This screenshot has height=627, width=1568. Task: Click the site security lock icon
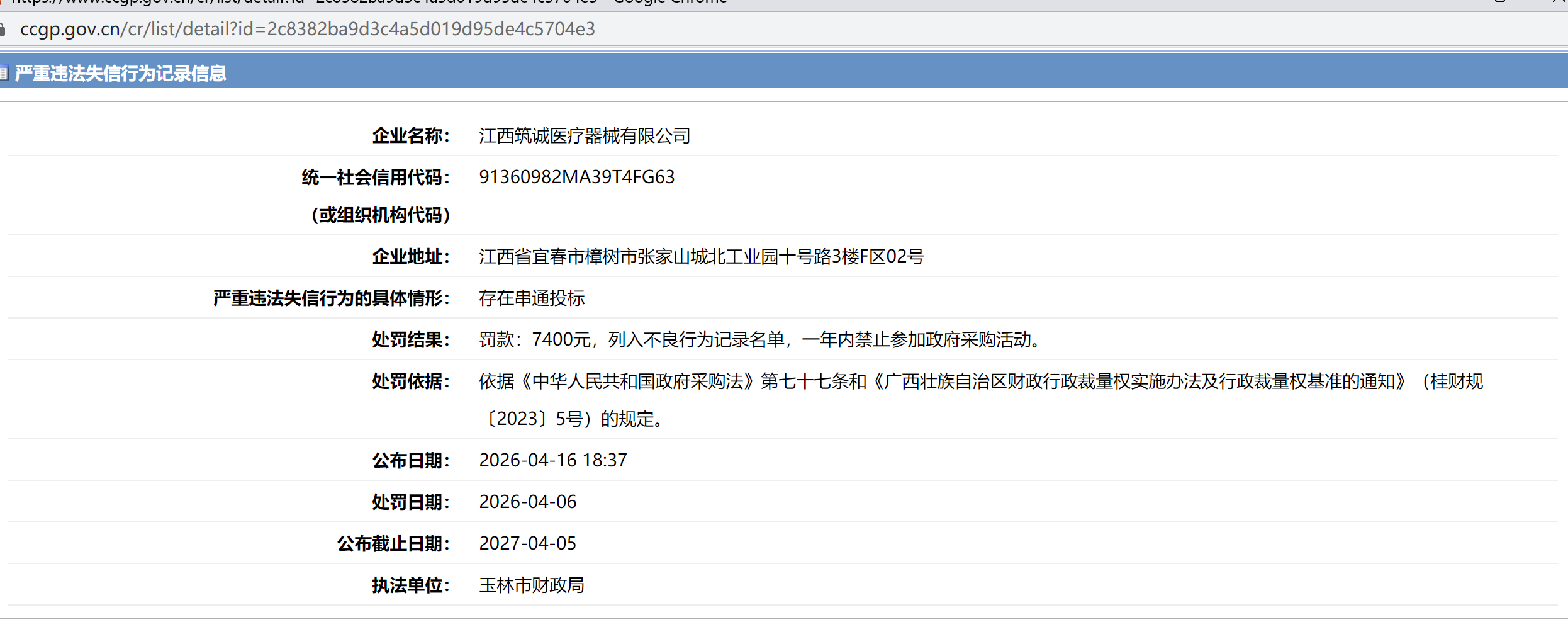(x=3, y=30)
